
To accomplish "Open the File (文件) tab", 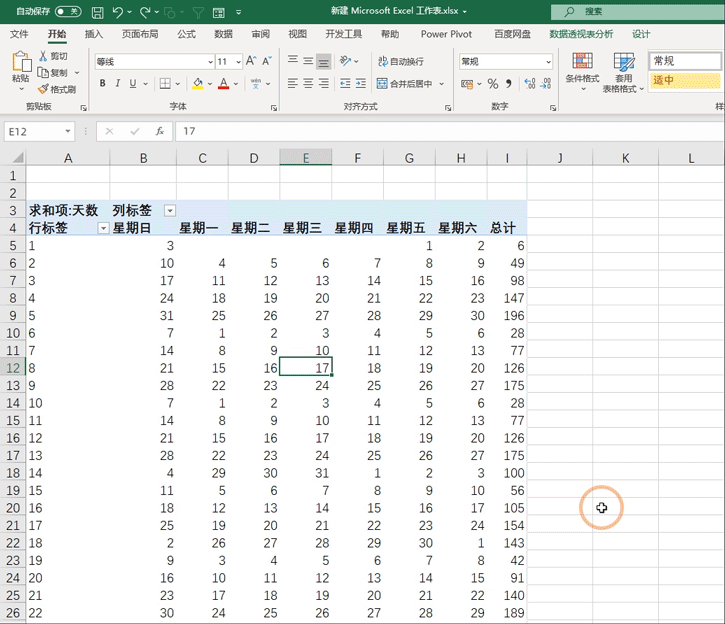I will 19,34.
